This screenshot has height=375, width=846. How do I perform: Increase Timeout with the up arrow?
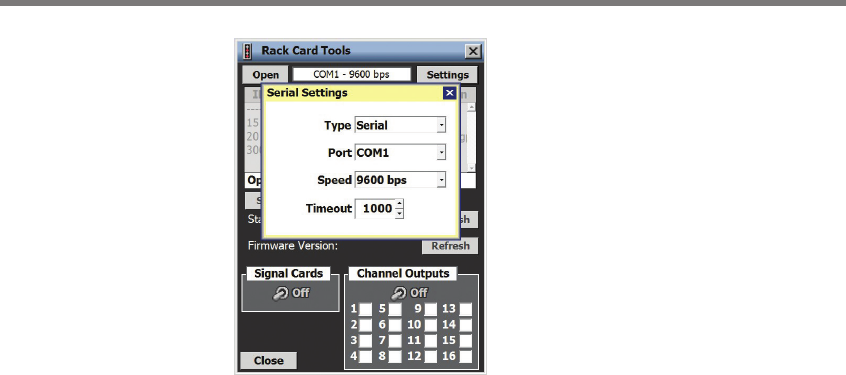(x=399, y=203)
